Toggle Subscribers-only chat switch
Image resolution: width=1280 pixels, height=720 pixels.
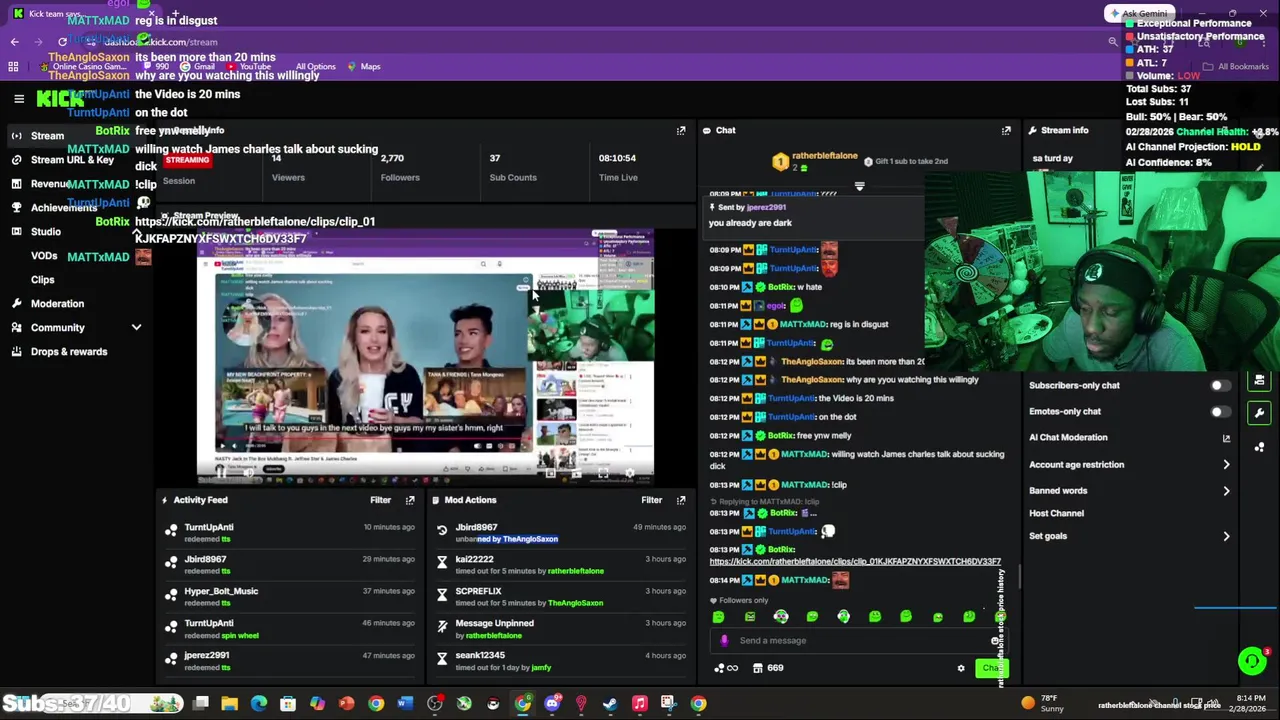[x=1220, y=385]
